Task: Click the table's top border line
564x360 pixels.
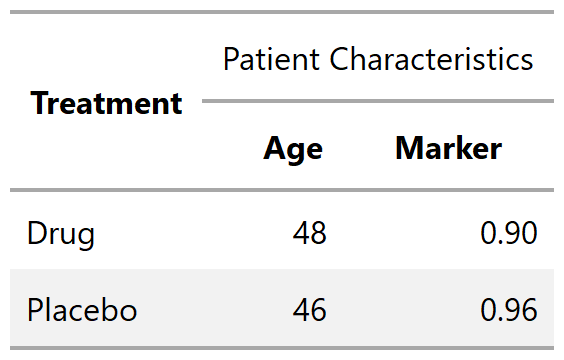Action: pos(282,12)
